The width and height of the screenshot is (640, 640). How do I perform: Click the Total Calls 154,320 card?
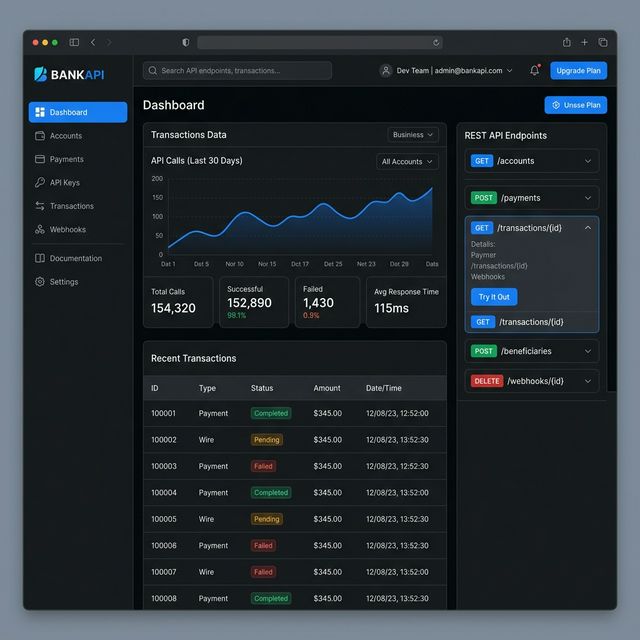point(178,302)
